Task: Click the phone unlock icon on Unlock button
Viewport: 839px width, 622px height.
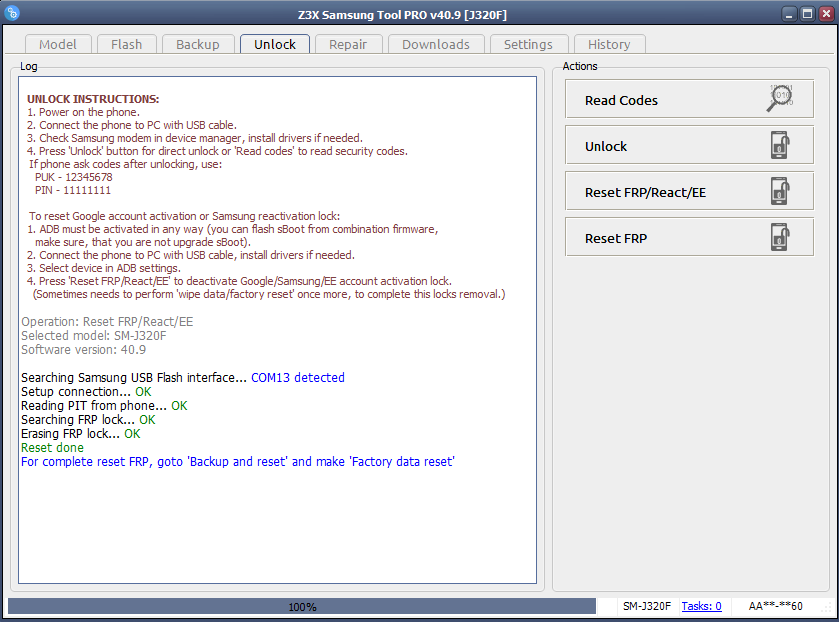Action: tap(780, 145)
